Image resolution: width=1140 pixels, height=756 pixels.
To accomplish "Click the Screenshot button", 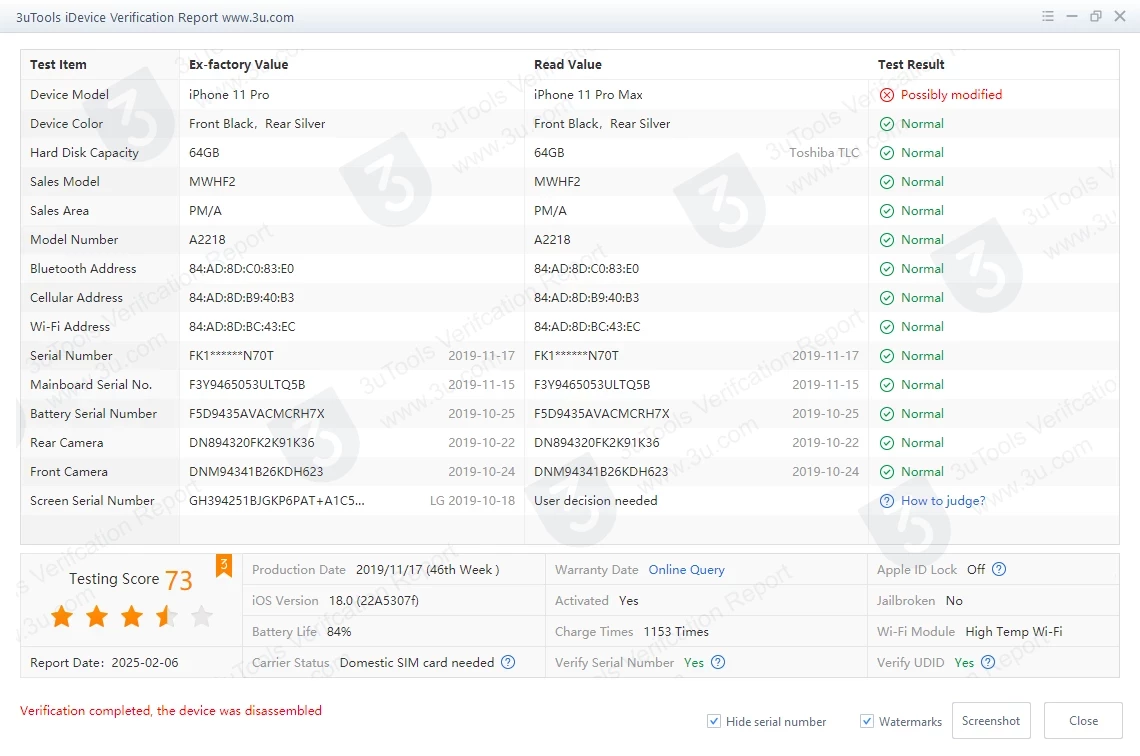I will click(991, 720).
